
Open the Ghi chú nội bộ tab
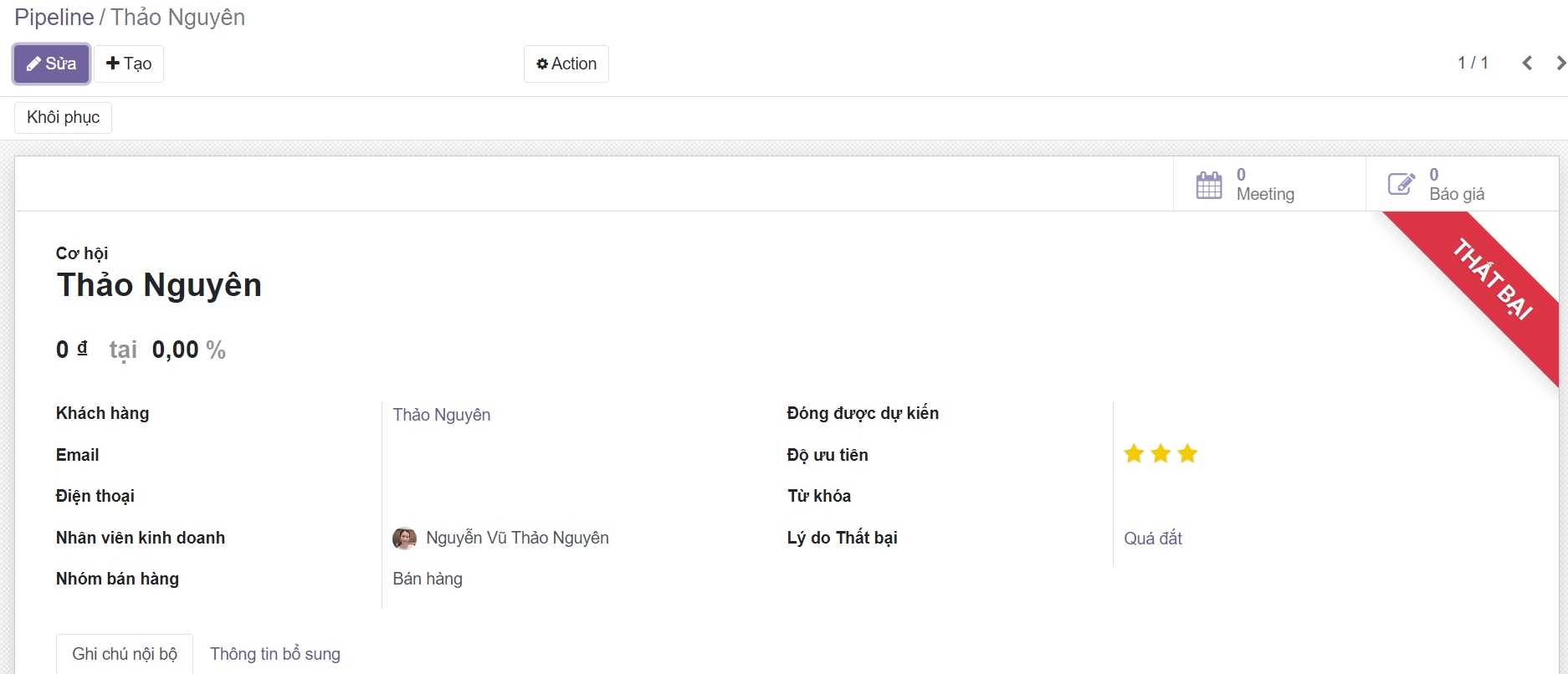click(x=125, y=654)
